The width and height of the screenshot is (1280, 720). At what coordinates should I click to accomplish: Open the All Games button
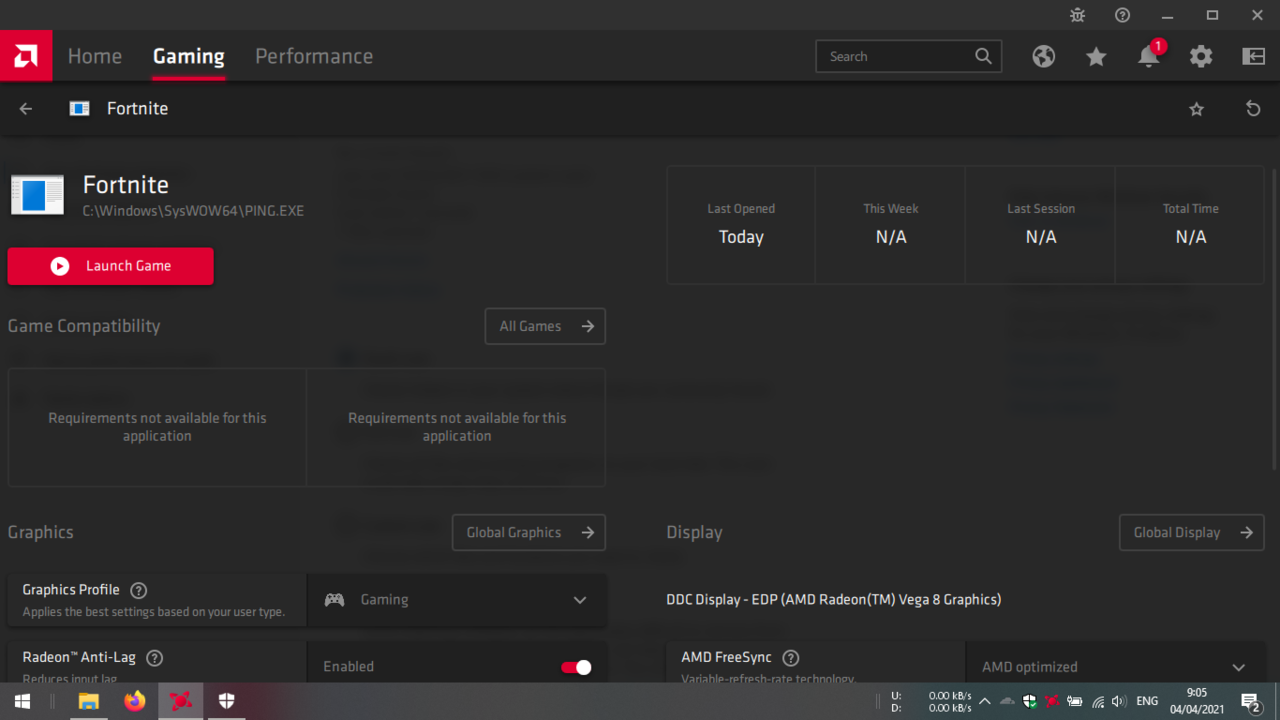(x=545, y=326)
